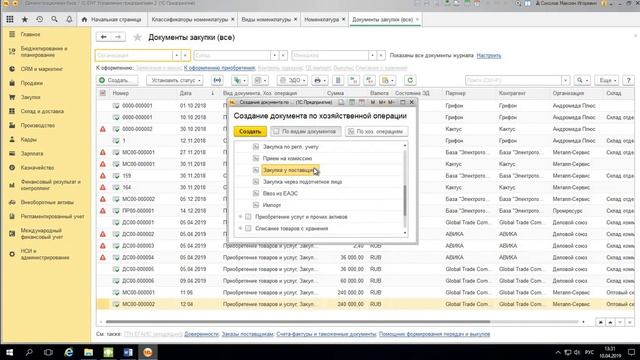640x360 pixels.
Task: Open the Склад и доставка section
Action: click(42, 111)
